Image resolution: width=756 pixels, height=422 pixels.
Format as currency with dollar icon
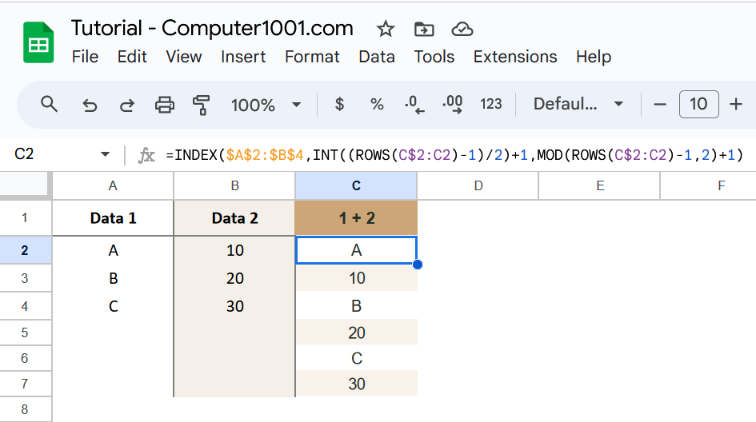pyautogui.click(x=339, y=104)
